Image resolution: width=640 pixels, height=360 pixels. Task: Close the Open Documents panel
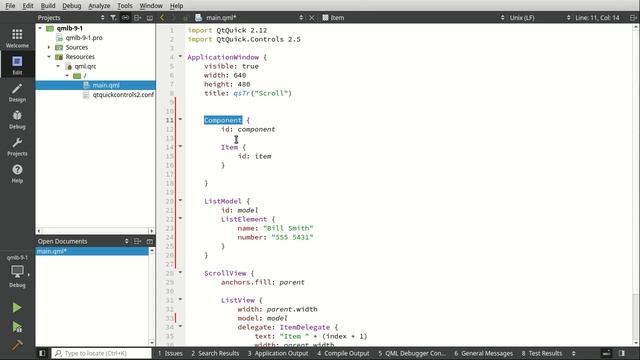(x=150, y=241)
